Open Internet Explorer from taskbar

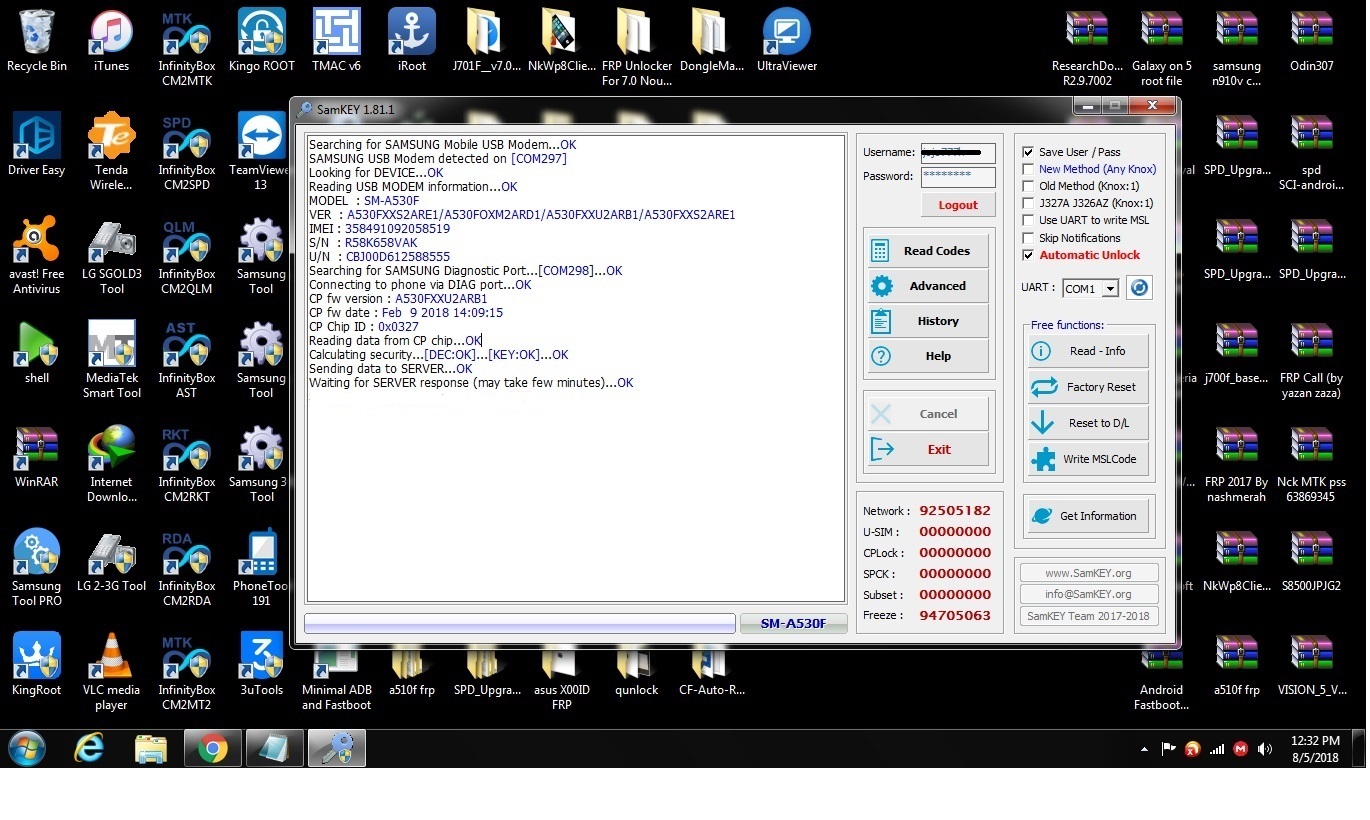click(90, 749)
